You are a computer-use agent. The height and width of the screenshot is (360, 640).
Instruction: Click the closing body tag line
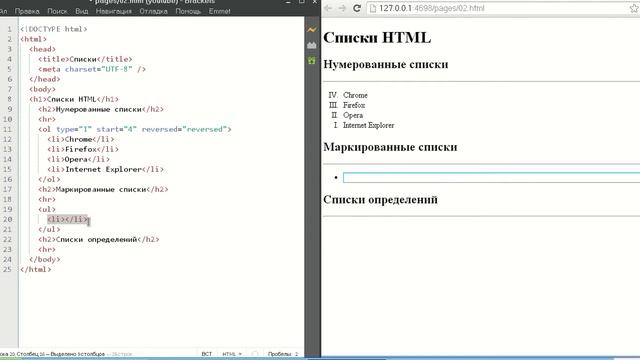[45, 260]
